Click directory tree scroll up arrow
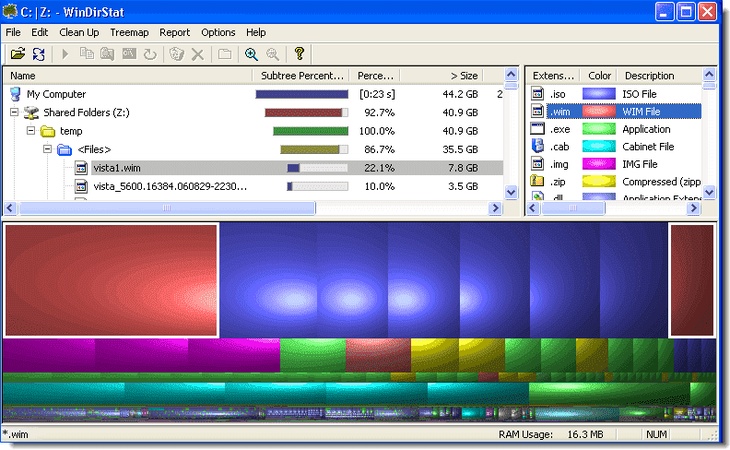The width and height of the screenshot is (730, 450). click(511, 74)
